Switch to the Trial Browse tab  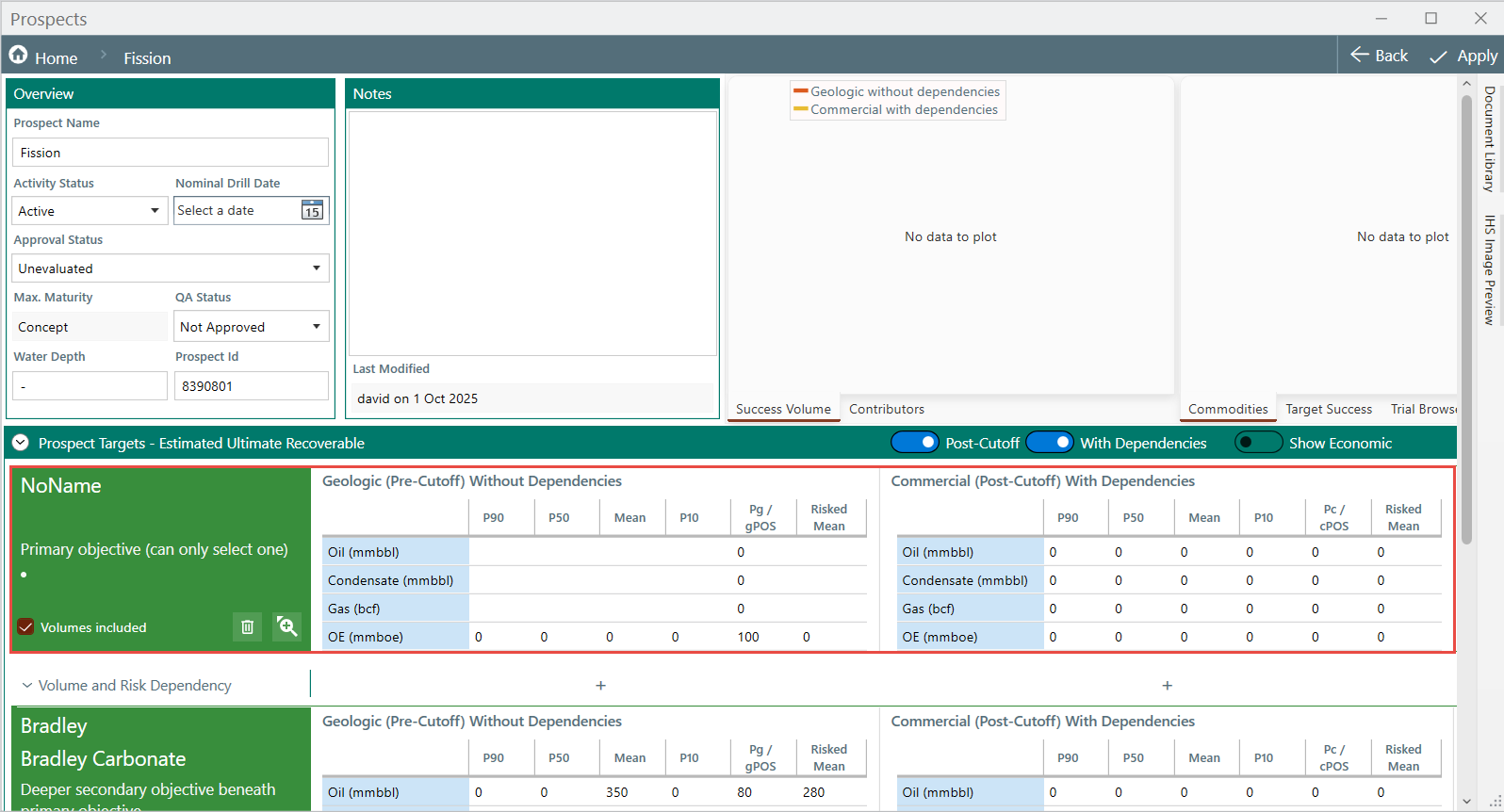pos(1423,409)
